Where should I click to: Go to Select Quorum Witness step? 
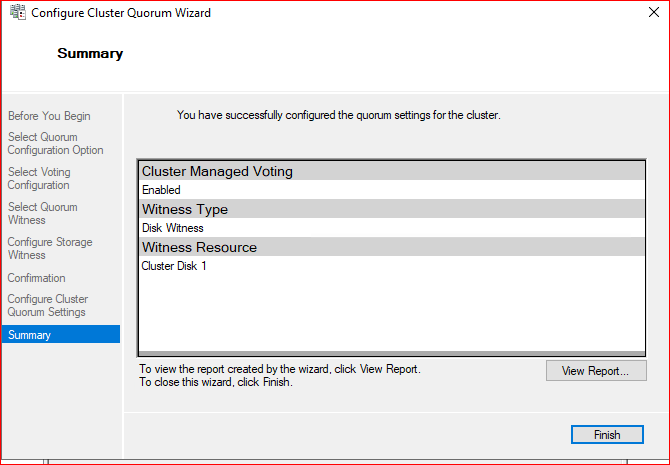pos(43,213)
